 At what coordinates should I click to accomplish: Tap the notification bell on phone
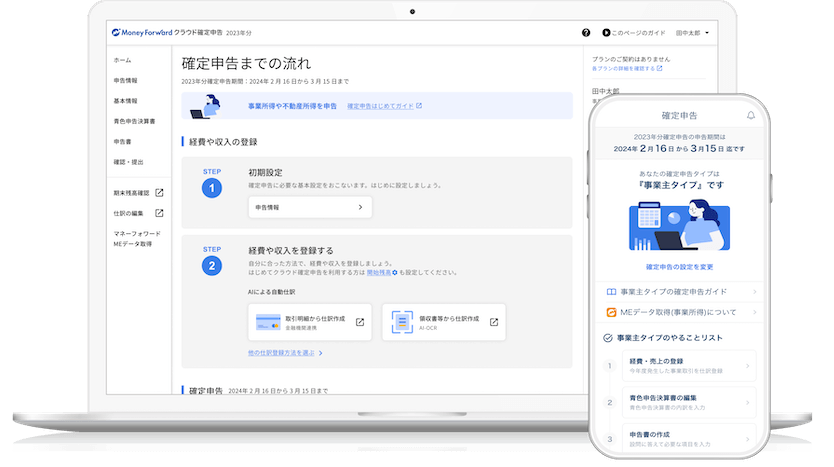pyautogui.click(x=750, y=115)
